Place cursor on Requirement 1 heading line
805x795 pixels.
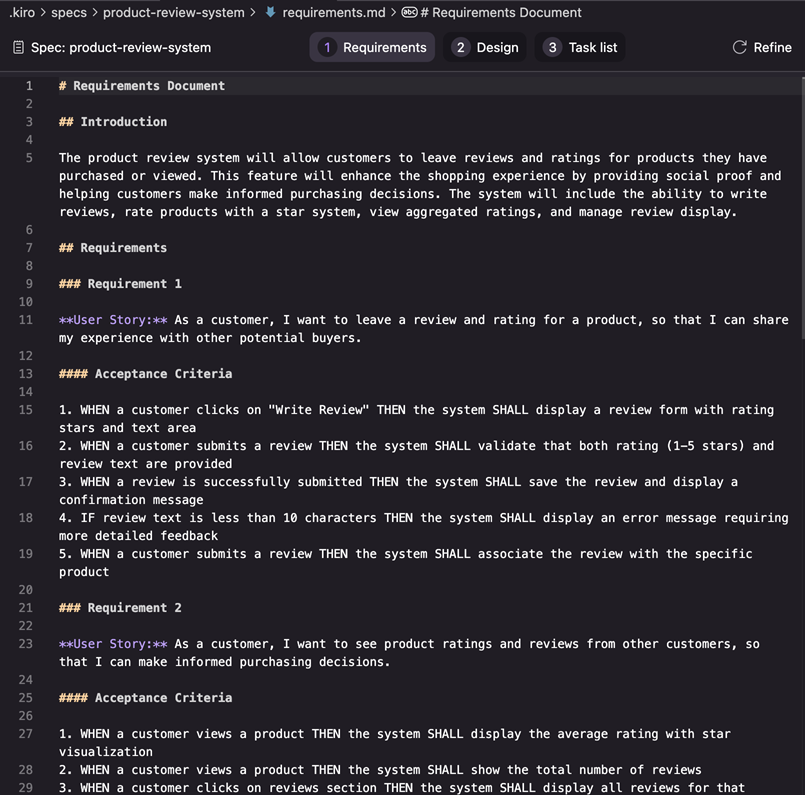(134, 284)
